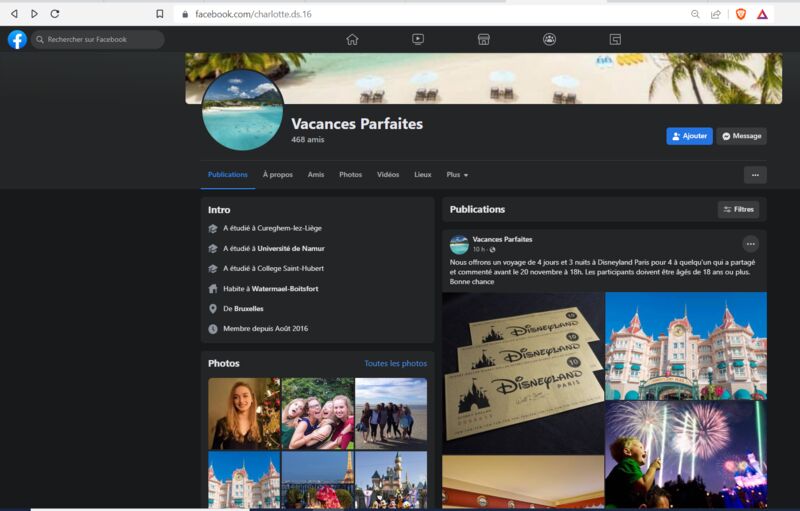Click the Bruxelles hometown link
The width and height of the screenshot is (800, 511).
(x=249, y=309)
